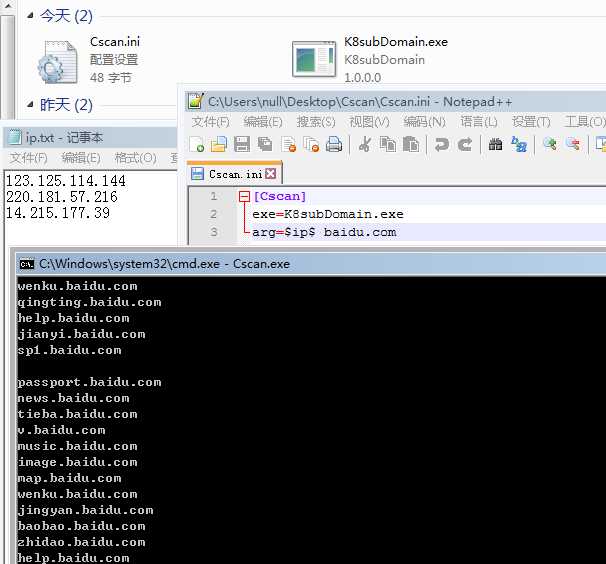Screen dimensions: 606x564
Task: Click the arg=$ip$ baidu.com line
Action: 324,232
